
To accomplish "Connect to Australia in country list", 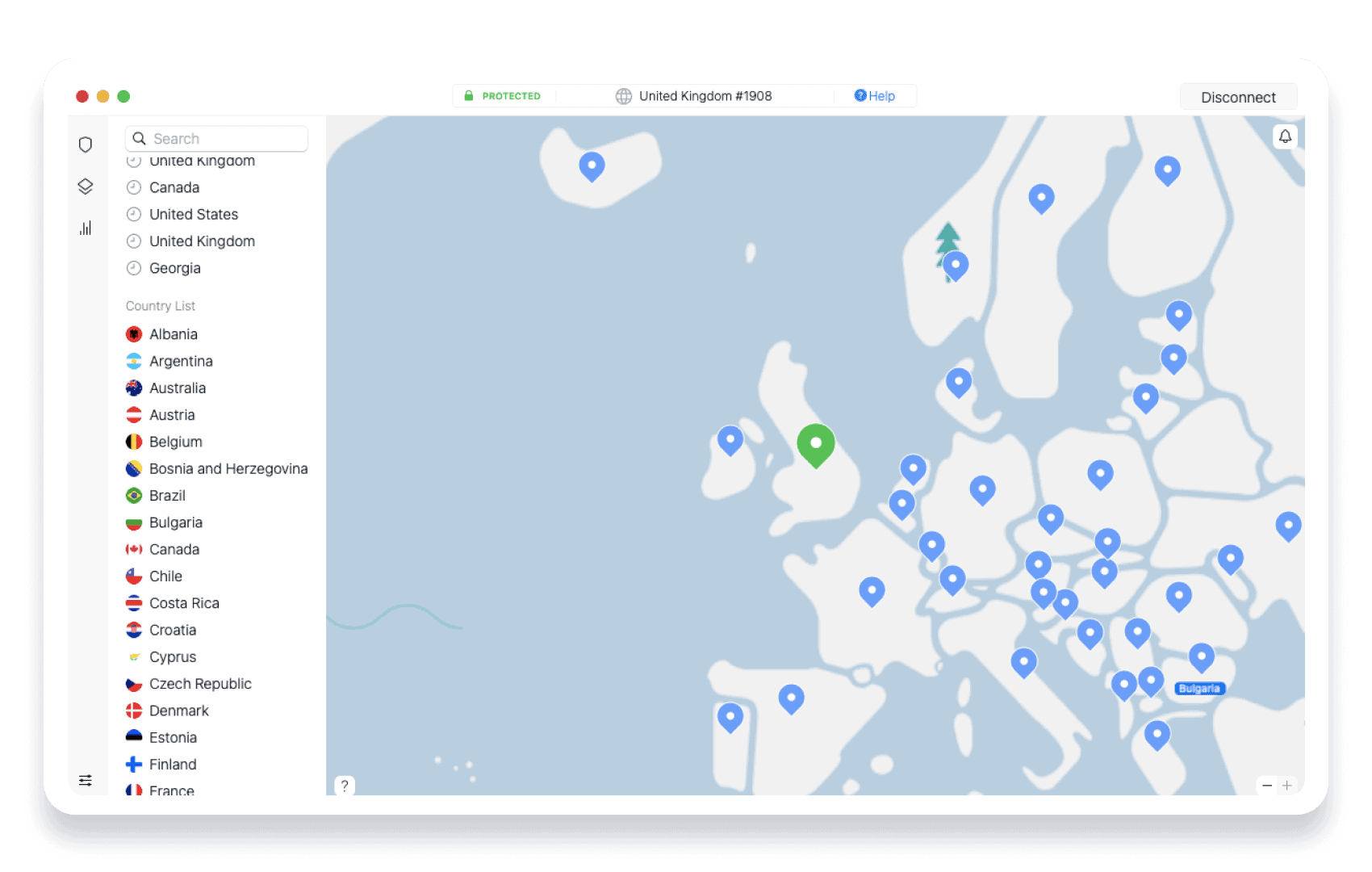I will (166, 388).
